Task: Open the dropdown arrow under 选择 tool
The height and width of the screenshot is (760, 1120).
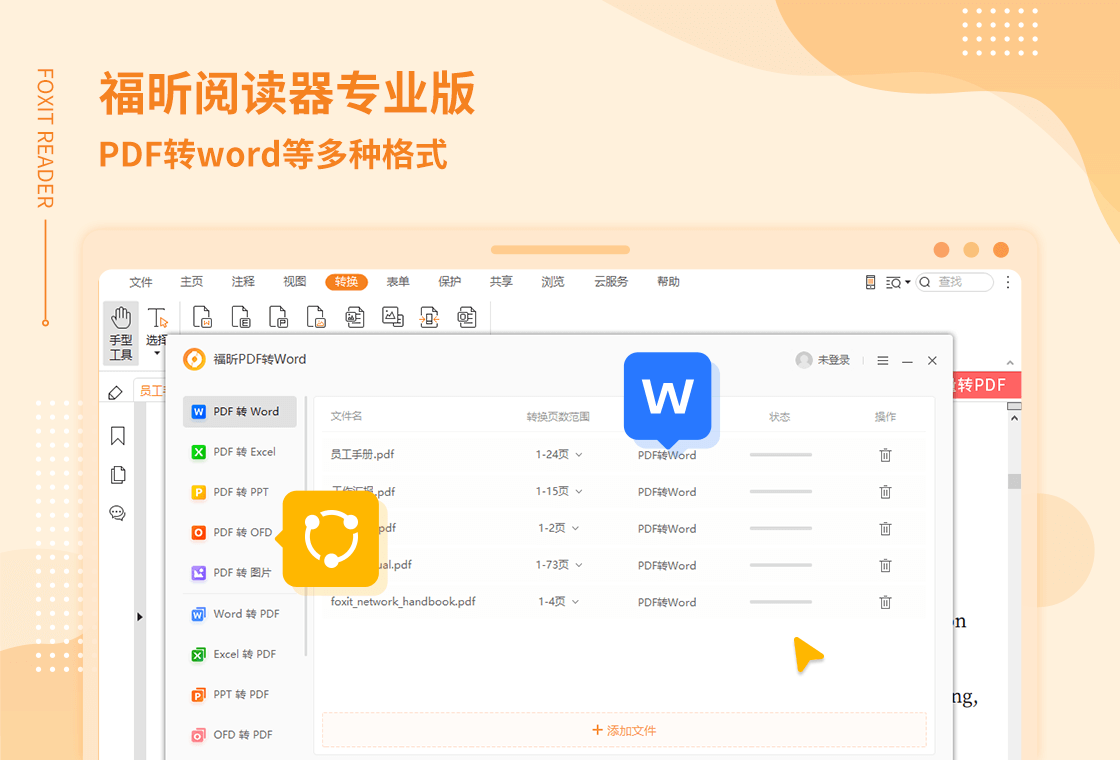Action: [156, 353]
